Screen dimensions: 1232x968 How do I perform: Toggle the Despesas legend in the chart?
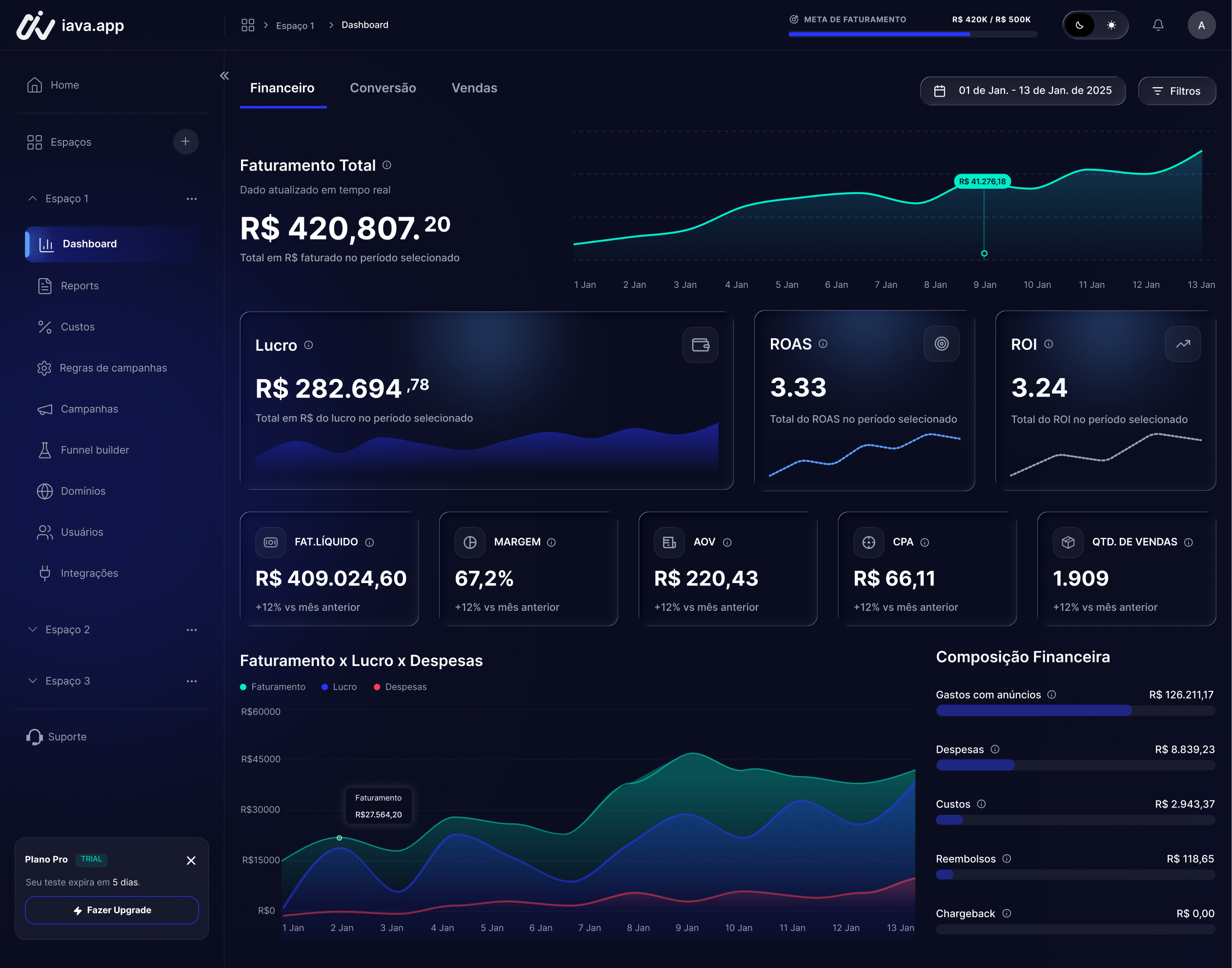[400, 686]
